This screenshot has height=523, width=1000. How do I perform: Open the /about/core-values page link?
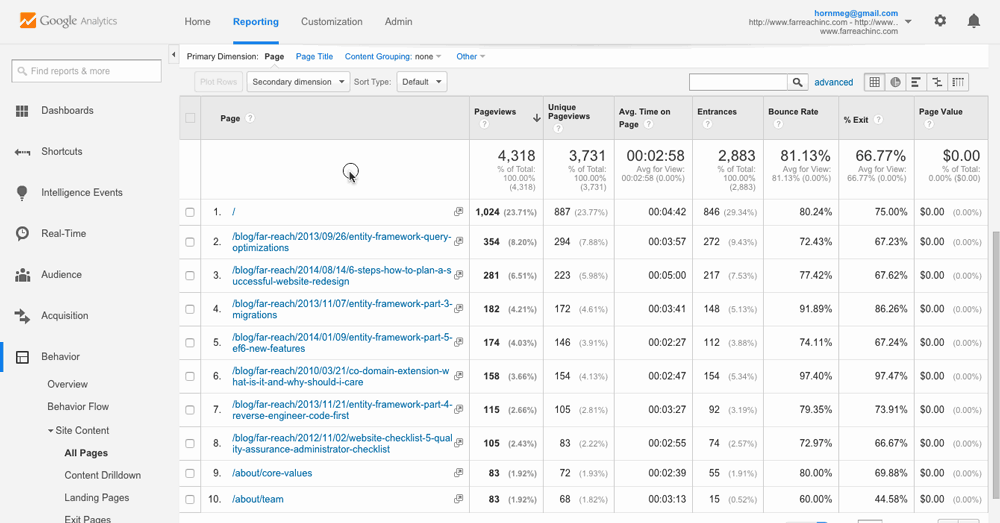pyautogui.click(x=272, y=473)
